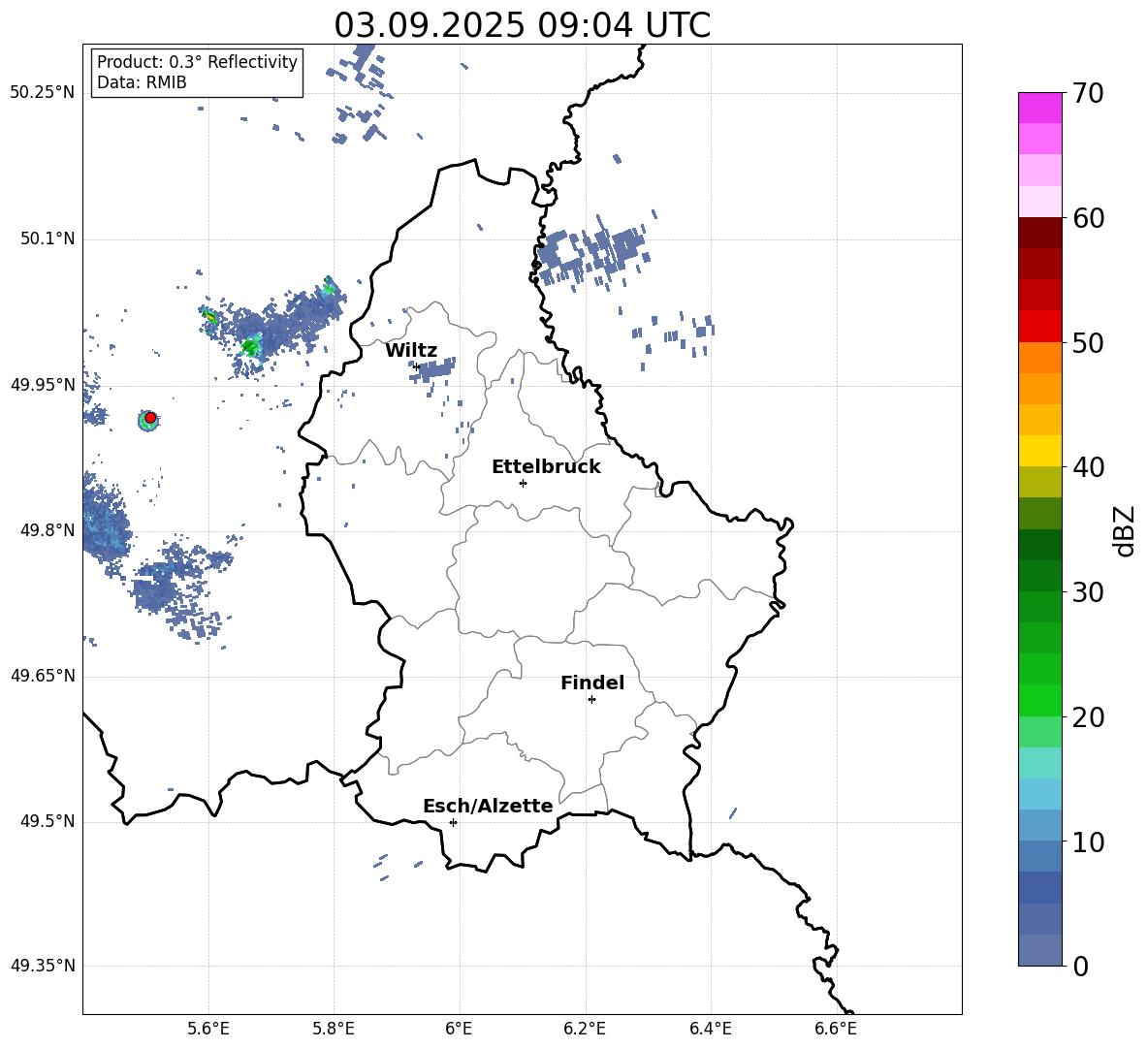Click the 50.1°N latitude label
The width and height of the screenshot is (1148, 1048).
pyautogui.click(x=48, y=238)
